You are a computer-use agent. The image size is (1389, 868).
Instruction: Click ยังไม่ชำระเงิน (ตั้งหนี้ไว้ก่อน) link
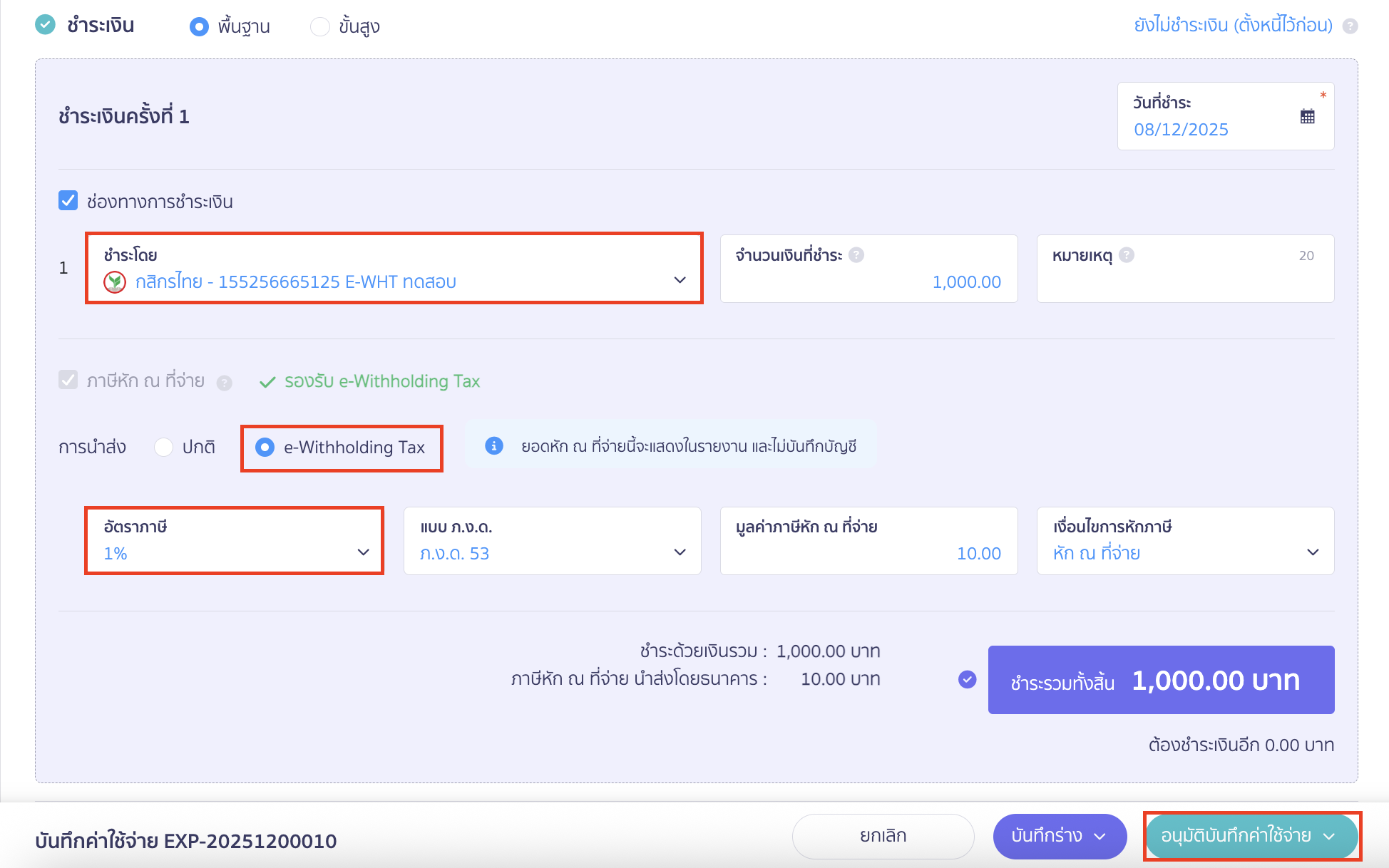tap(1233, 26)
